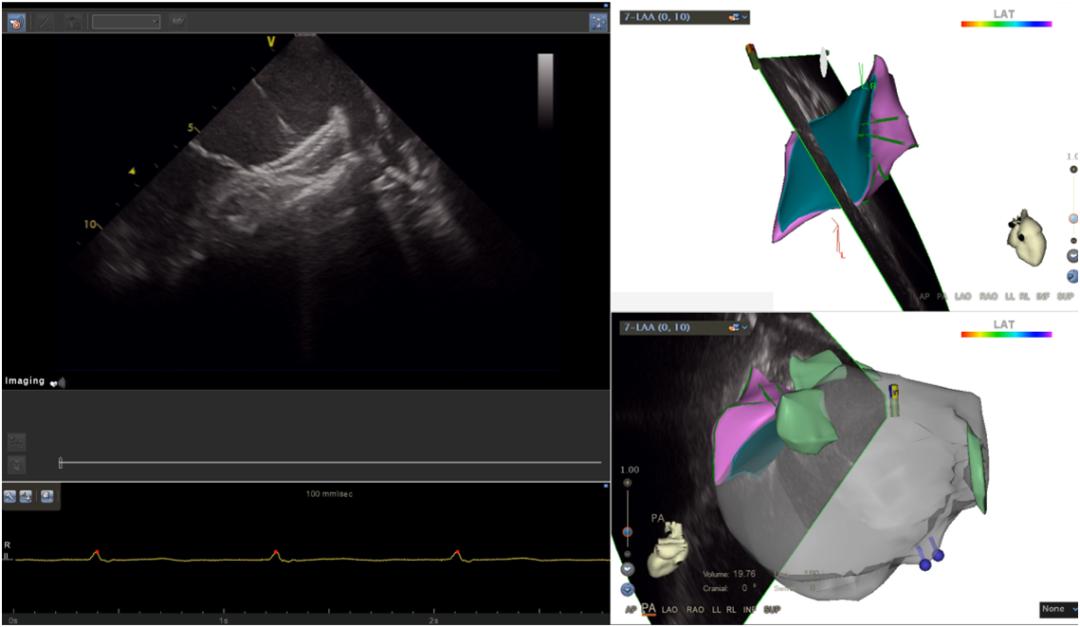The height and width of the screenshot is (627, 1080).
Task: Click the playback scrubber handle on timeline
Action: coord(61,463)
